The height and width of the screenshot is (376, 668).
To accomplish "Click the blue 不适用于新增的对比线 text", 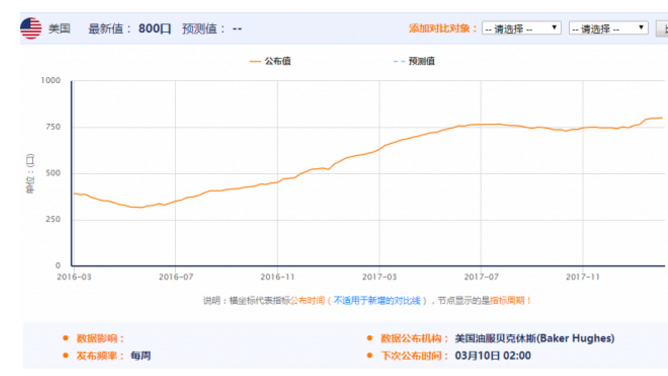I will pyautogui.click(x=377, y=301).
